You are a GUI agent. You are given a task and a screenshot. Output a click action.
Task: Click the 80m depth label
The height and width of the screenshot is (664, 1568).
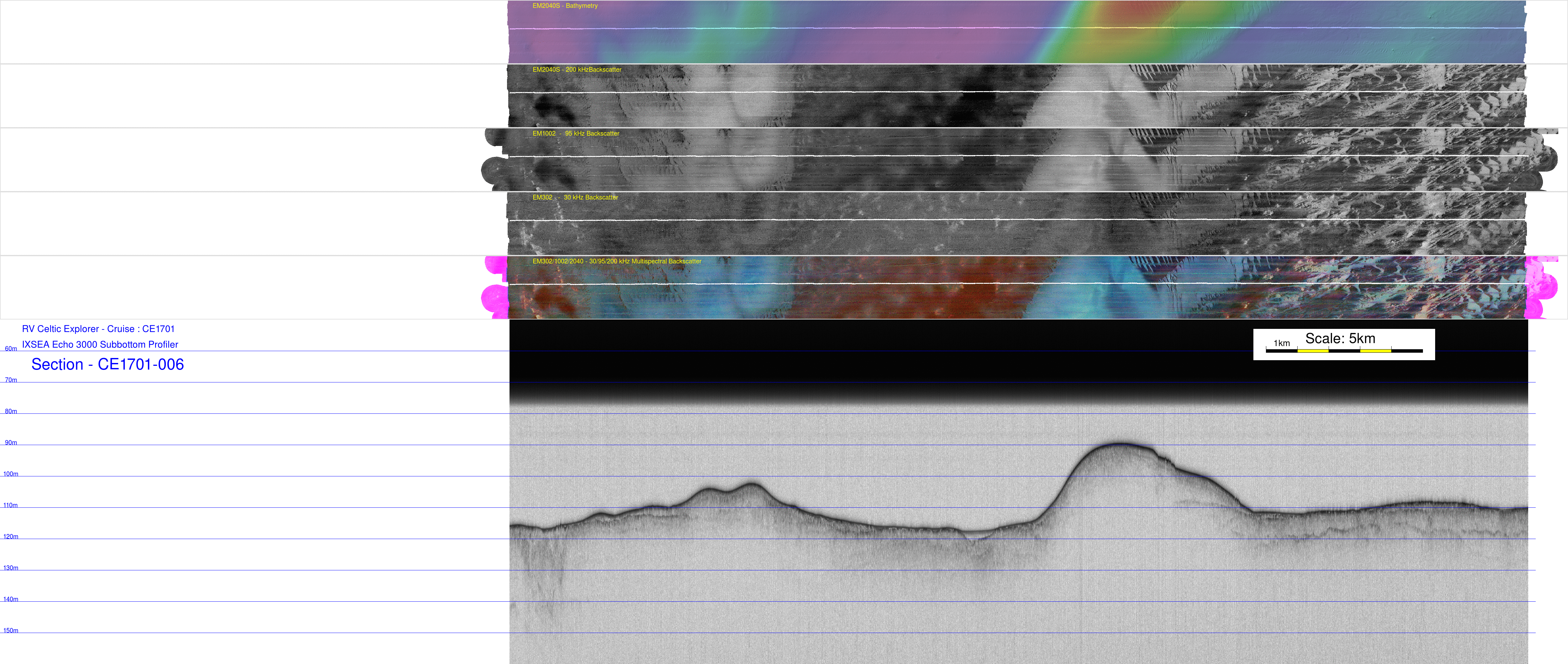pos(11,412)
